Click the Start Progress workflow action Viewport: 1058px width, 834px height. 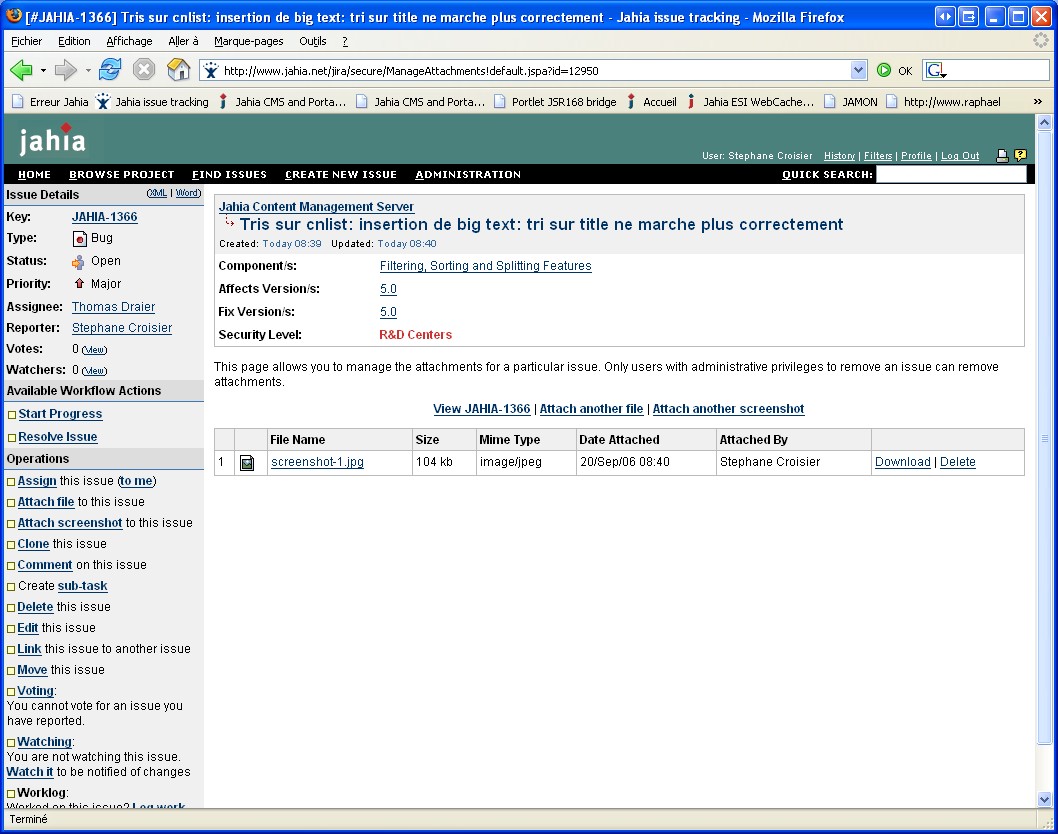(61, 414)
